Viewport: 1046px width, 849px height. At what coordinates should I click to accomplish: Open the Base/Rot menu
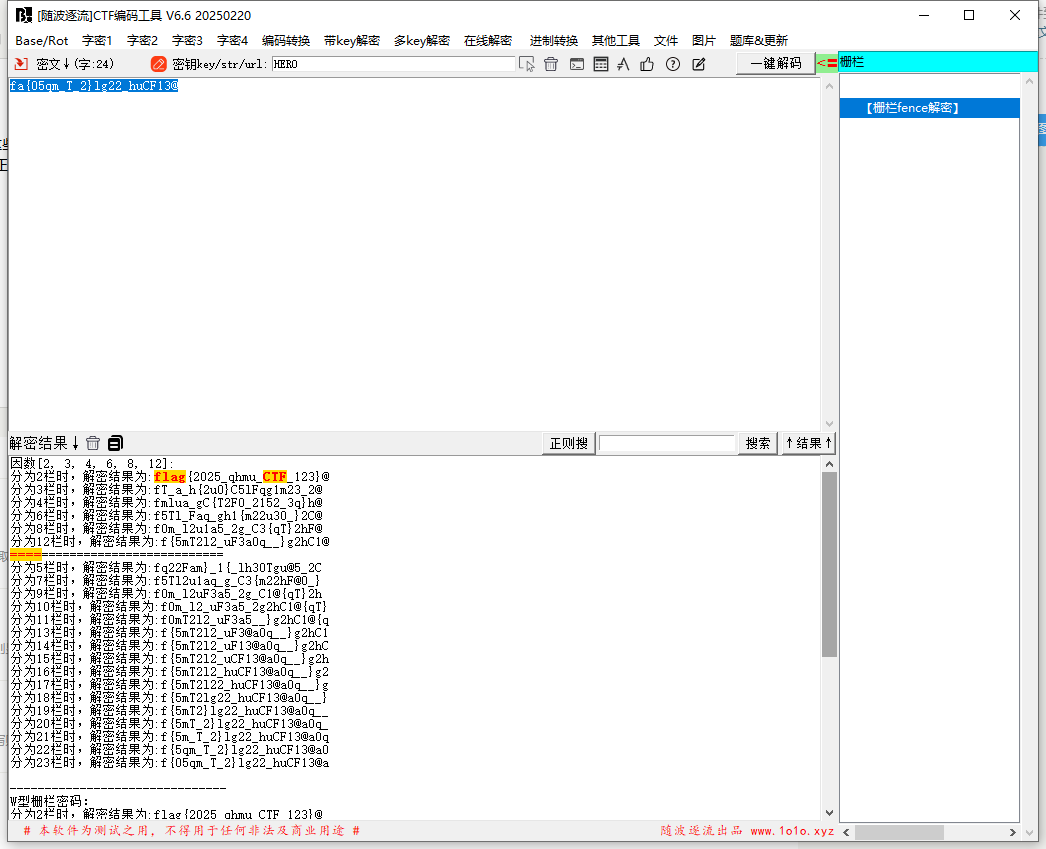(41, 41)
